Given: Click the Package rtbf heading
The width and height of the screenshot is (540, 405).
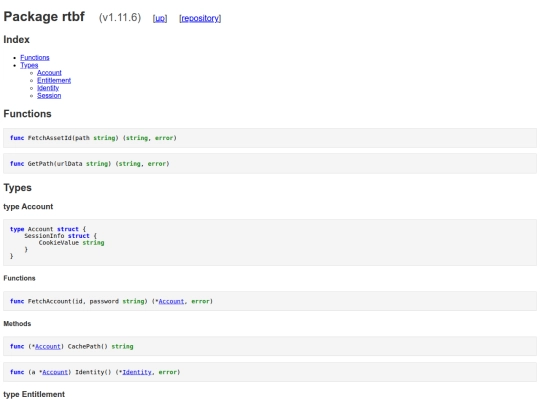Looking at the screenshot, I should tap(44, 17).
